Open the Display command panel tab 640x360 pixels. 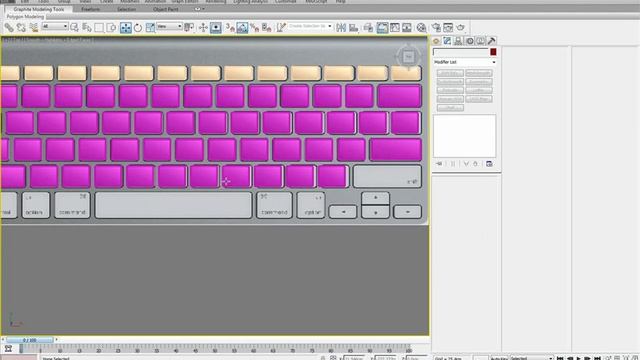pos(480,41)
